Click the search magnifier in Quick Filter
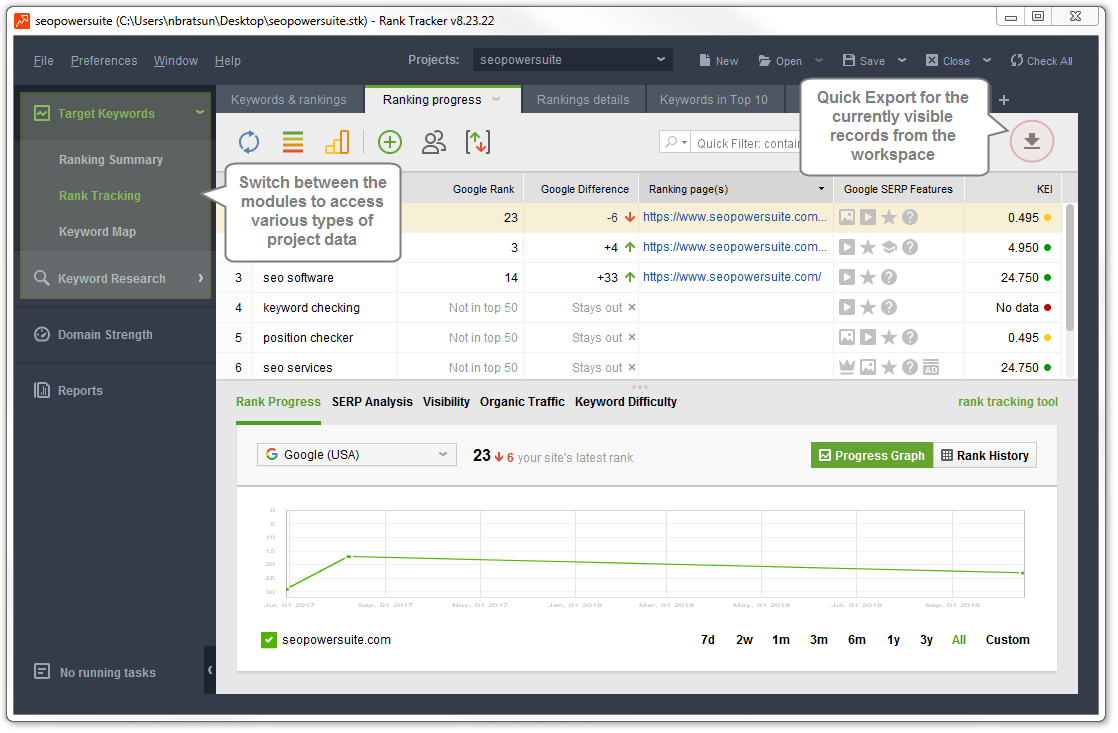 point(671,143)
